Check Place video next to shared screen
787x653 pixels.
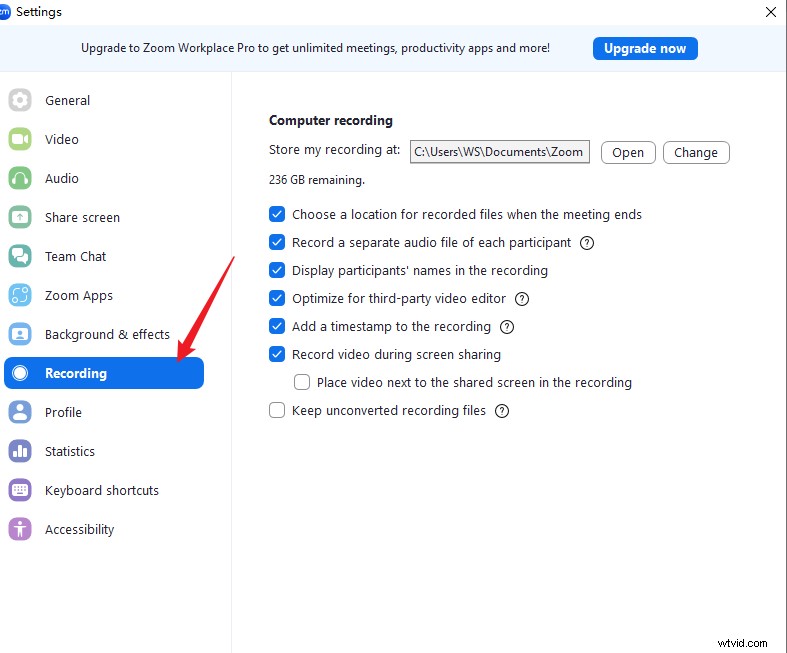click(x=302, y=382)
